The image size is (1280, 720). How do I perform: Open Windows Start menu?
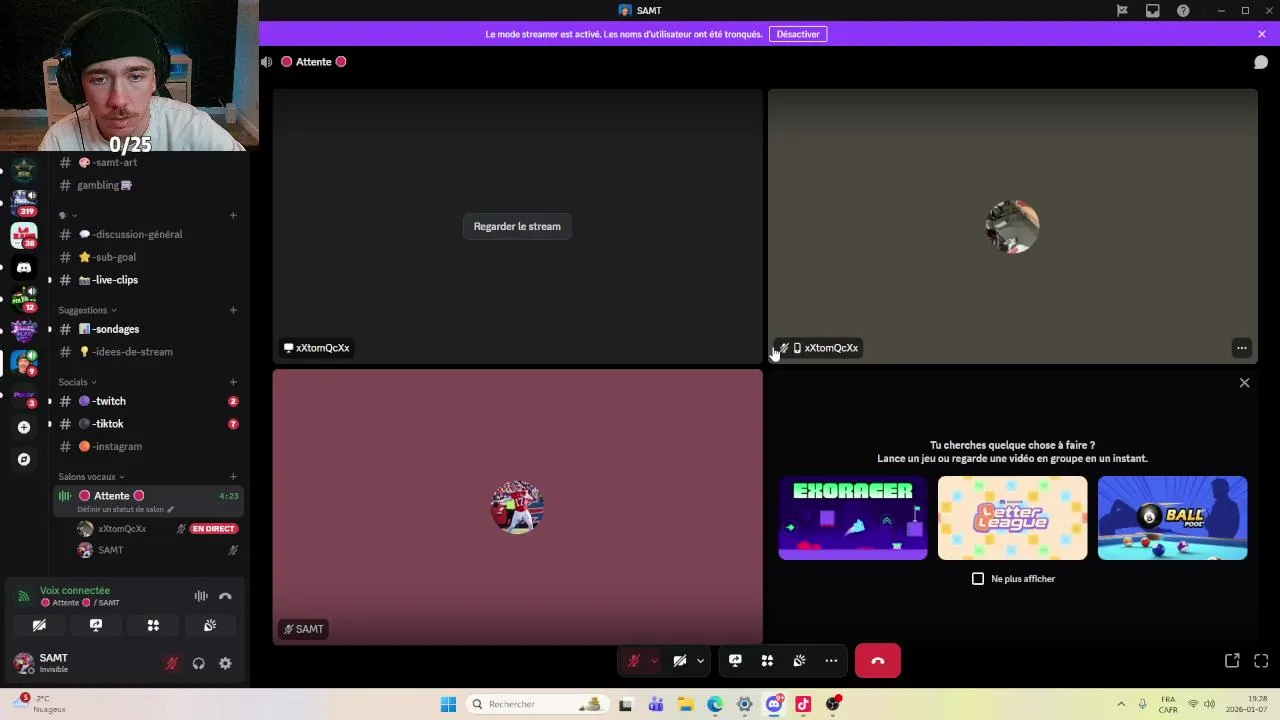[448, 704]
